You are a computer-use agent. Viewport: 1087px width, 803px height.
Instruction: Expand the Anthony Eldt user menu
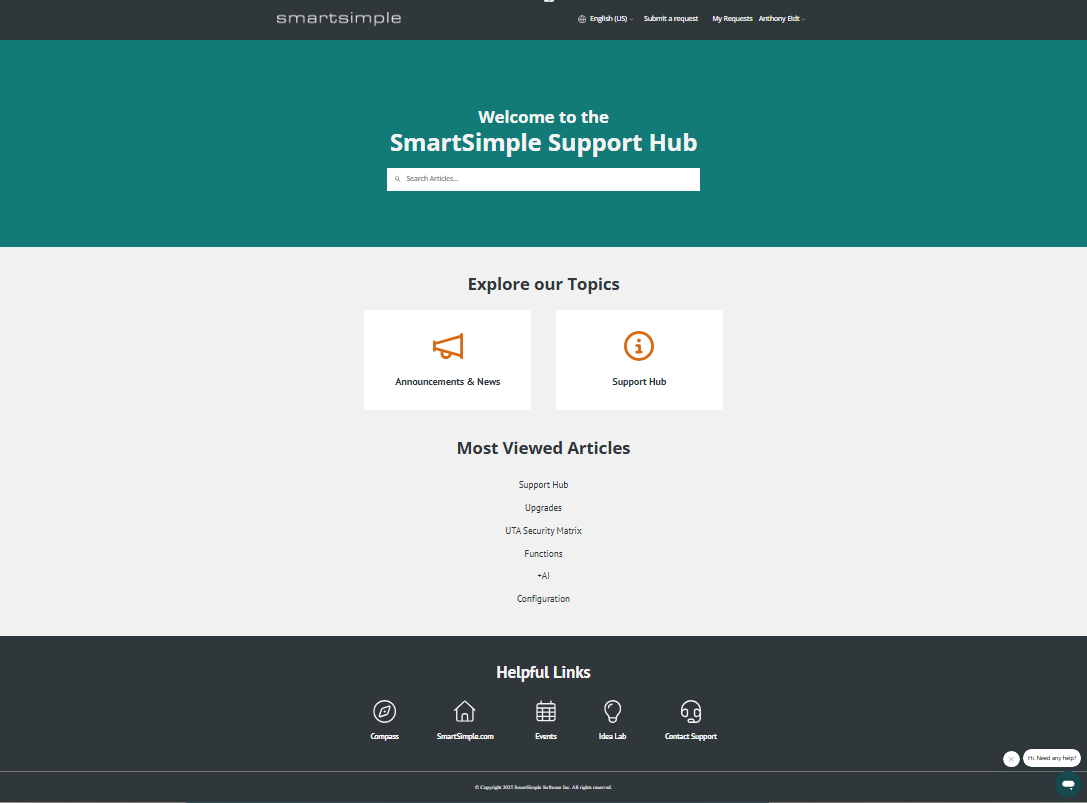(781, 19)
